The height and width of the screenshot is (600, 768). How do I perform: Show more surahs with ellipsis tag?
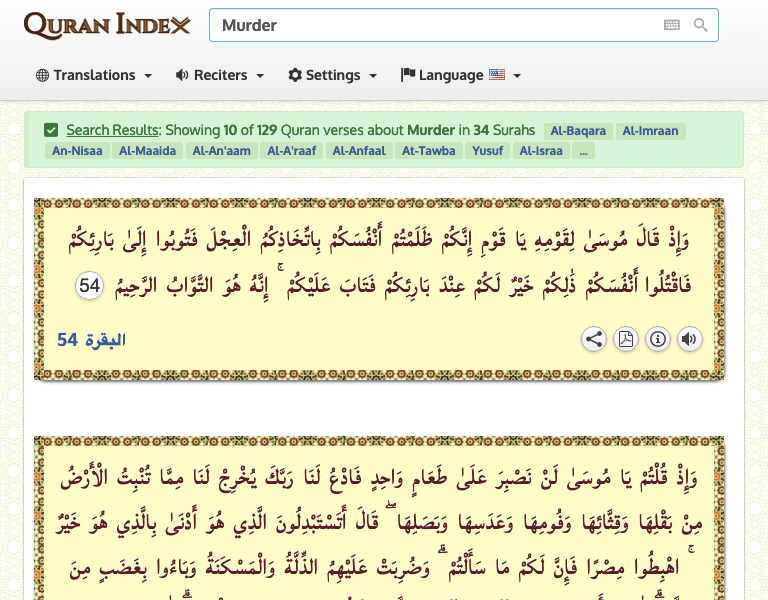tap(583, 151)
